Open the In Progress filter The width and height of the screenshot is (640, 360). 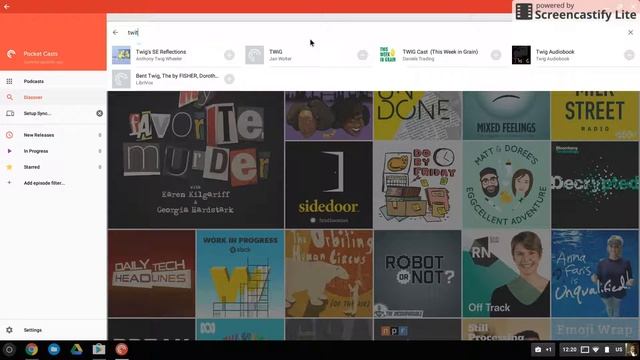pos(53,151)
